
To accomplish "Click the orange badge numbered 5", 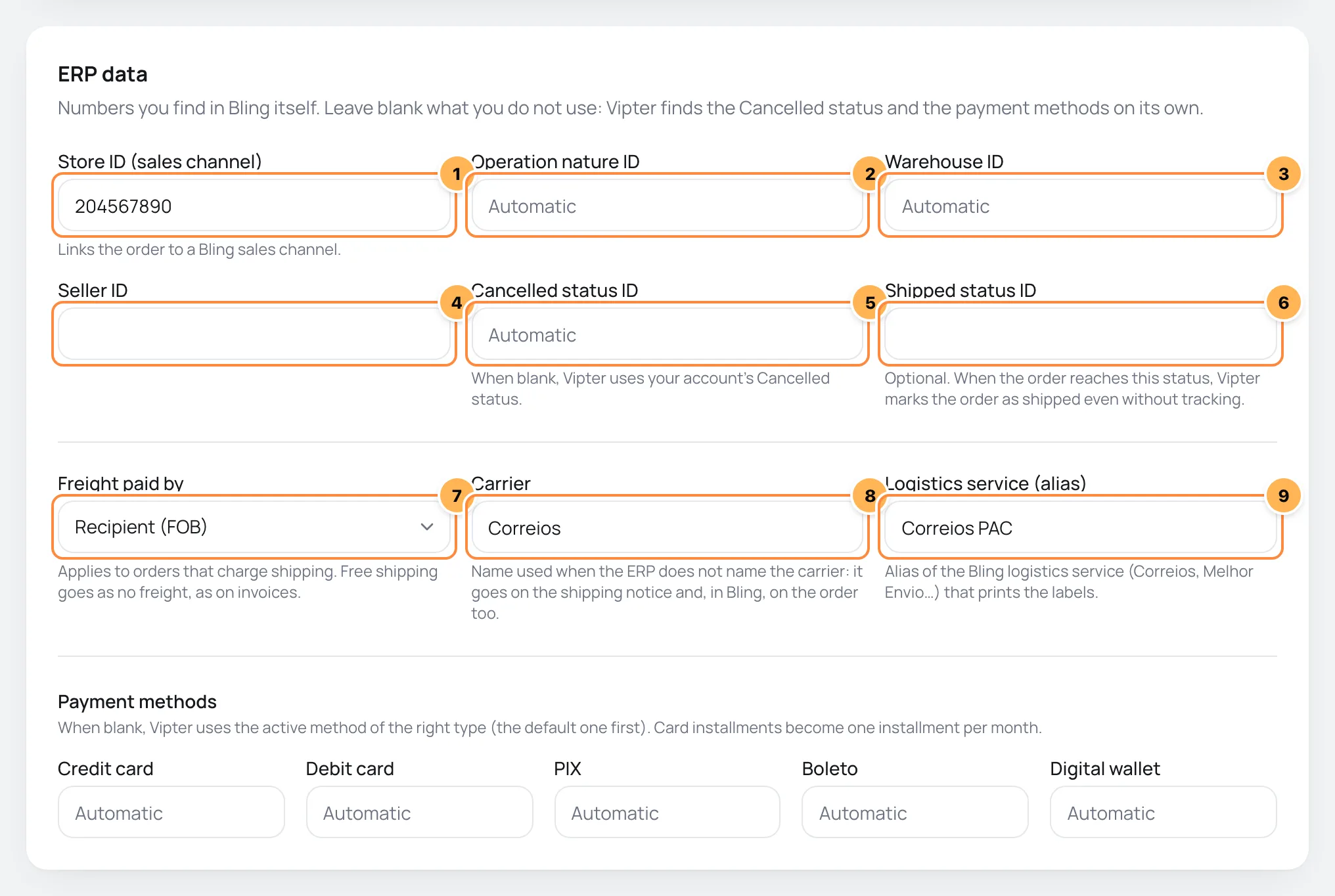I will pos(870,303).
